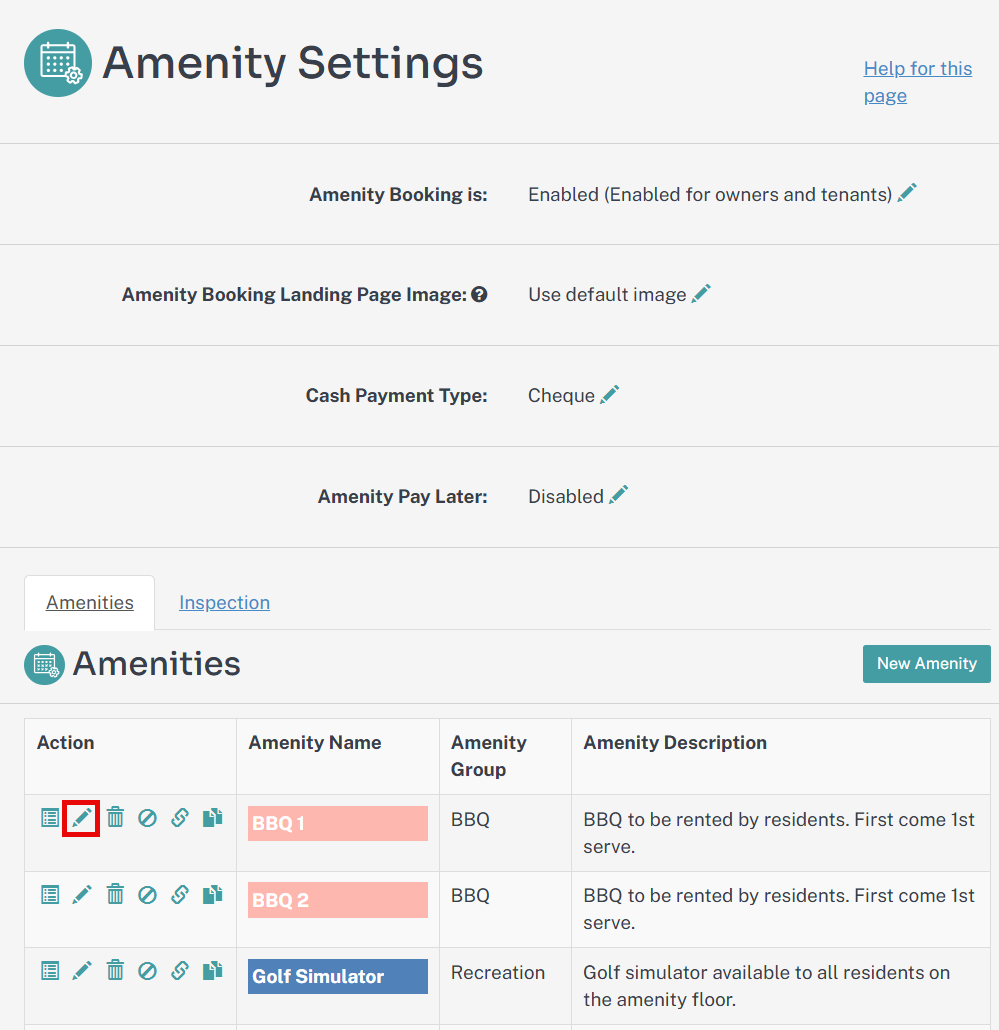Click the edit pencil for BBQ 1
Image resolution: width=999 pixels, height=1030 pixels.
(x=81, y=818)
